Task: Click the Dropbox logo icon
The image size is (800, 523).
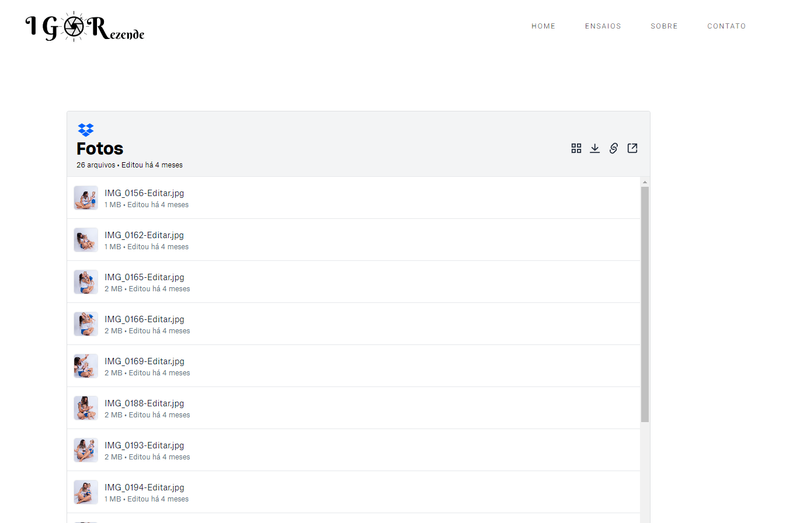Action: (x=86, y=130)
